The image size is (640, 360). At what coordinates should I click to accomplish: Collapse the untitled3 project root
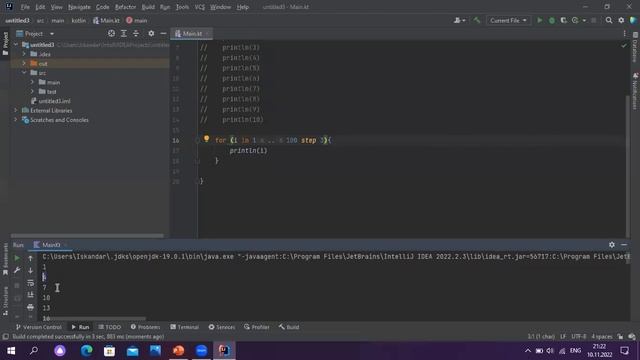click(x=16, y=44)
